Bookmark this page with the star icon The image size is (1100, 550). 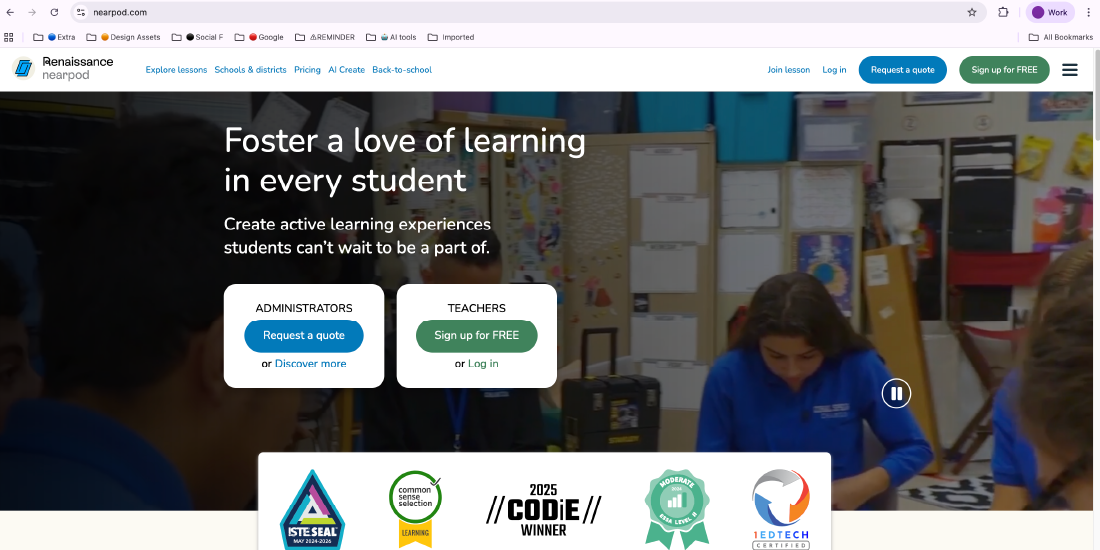coord(972,12)
